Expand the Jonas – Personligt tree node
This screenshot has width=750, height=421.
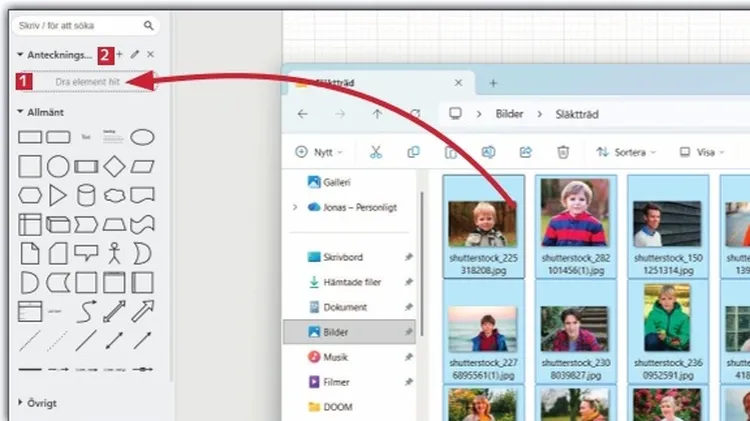click(x=295, y=207)
